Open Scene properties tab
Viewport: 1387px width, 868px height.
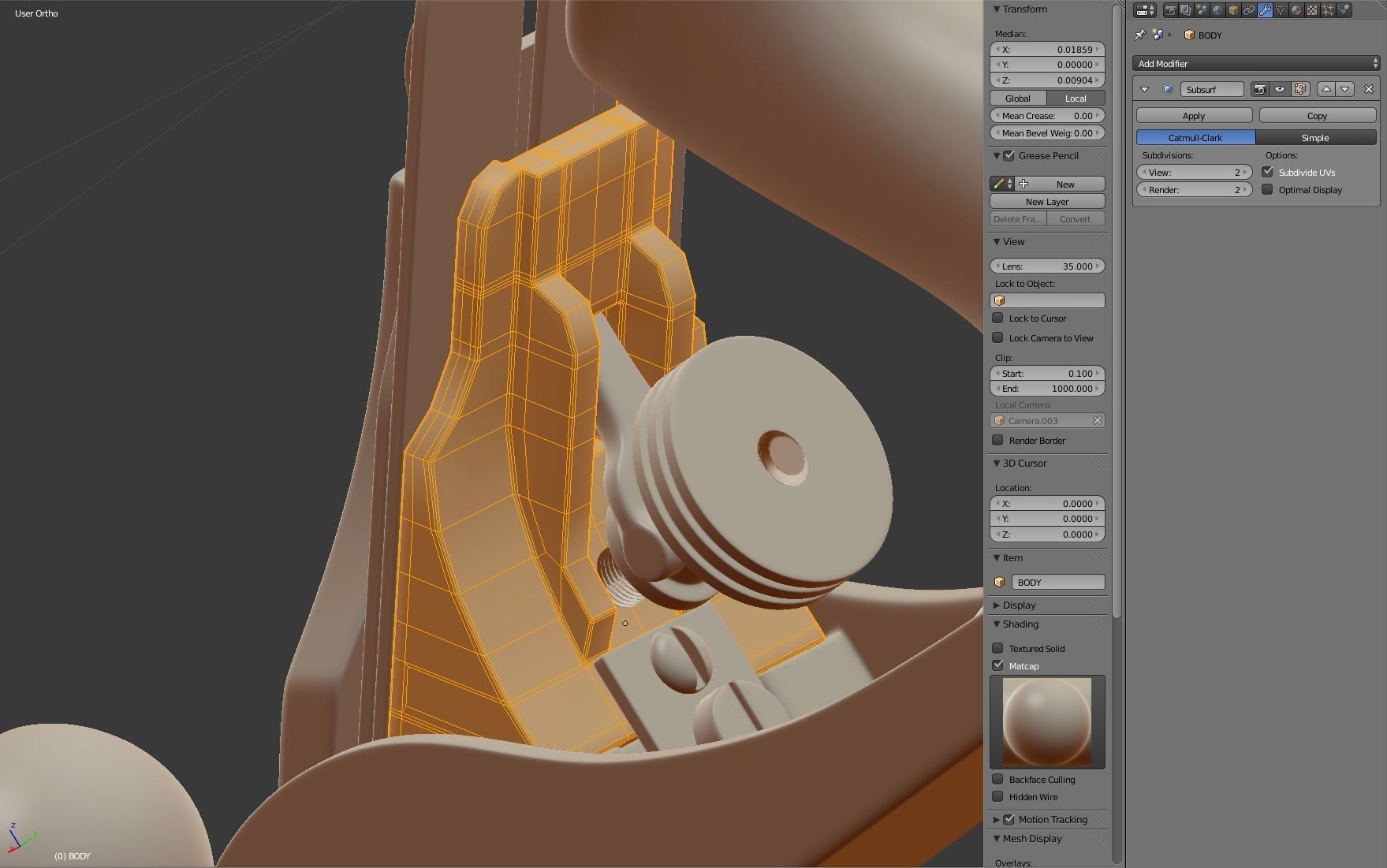1202,10
